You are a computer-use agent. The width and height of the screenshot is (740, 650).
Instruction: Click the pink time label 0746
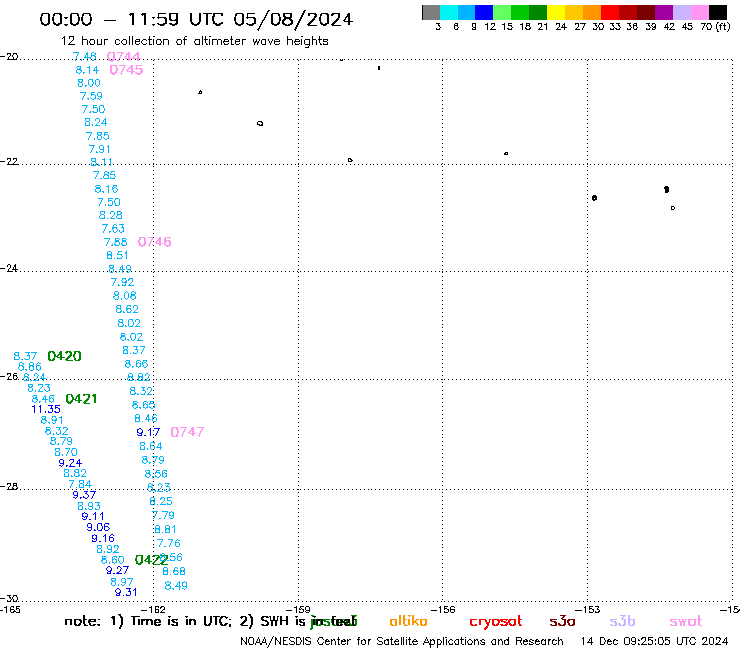pos(154,242)
